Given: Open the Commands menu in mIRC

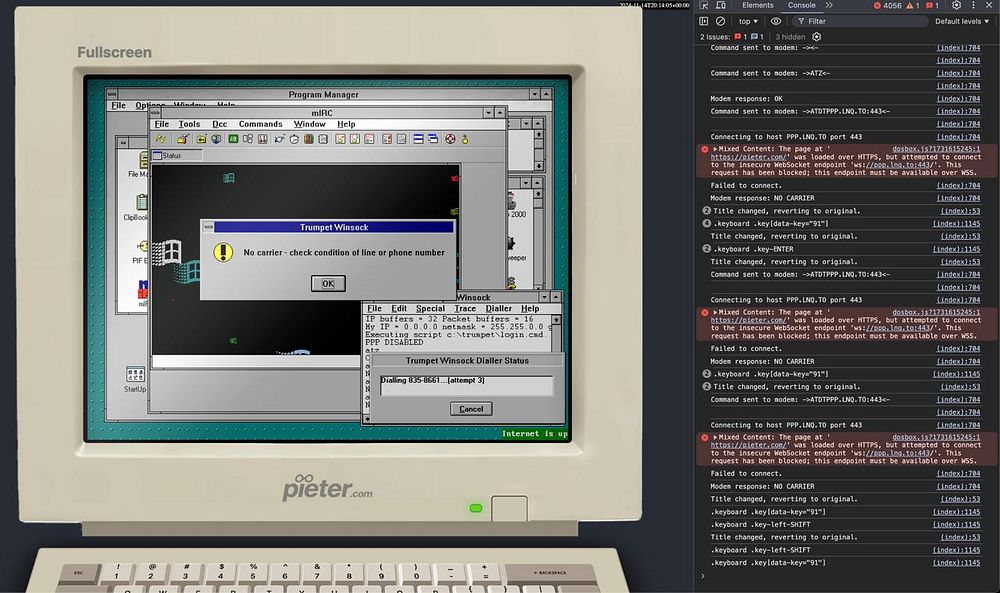Looking at the screenshot, I should (260, 124).
